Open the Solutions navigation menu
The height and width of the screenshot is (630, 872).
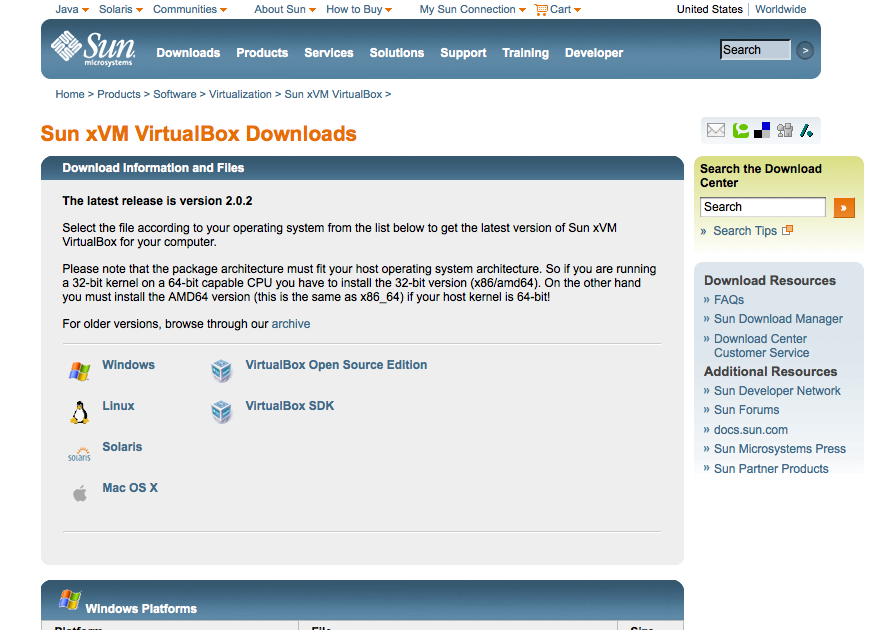tap(397, 53)
